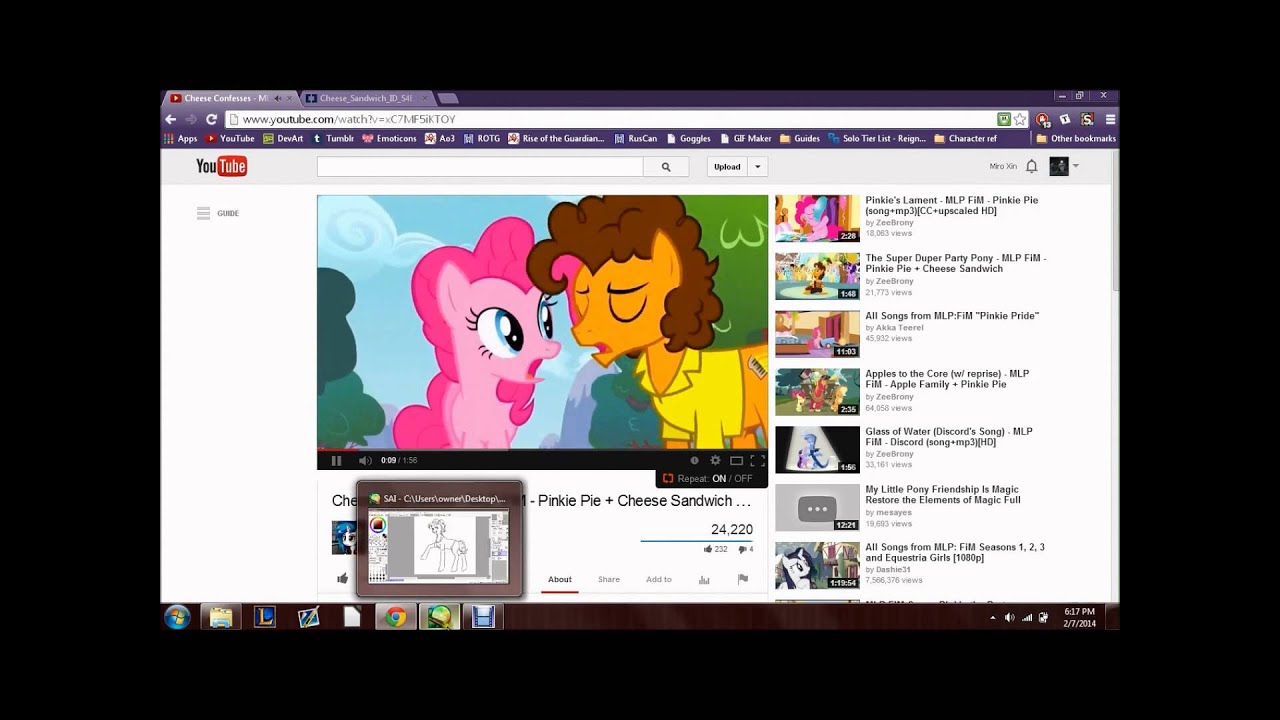Image resolution: width=1280 pixels, height=720 pixels.
Task: Bookmark this page with the star icon
Action: (1020, 119)
